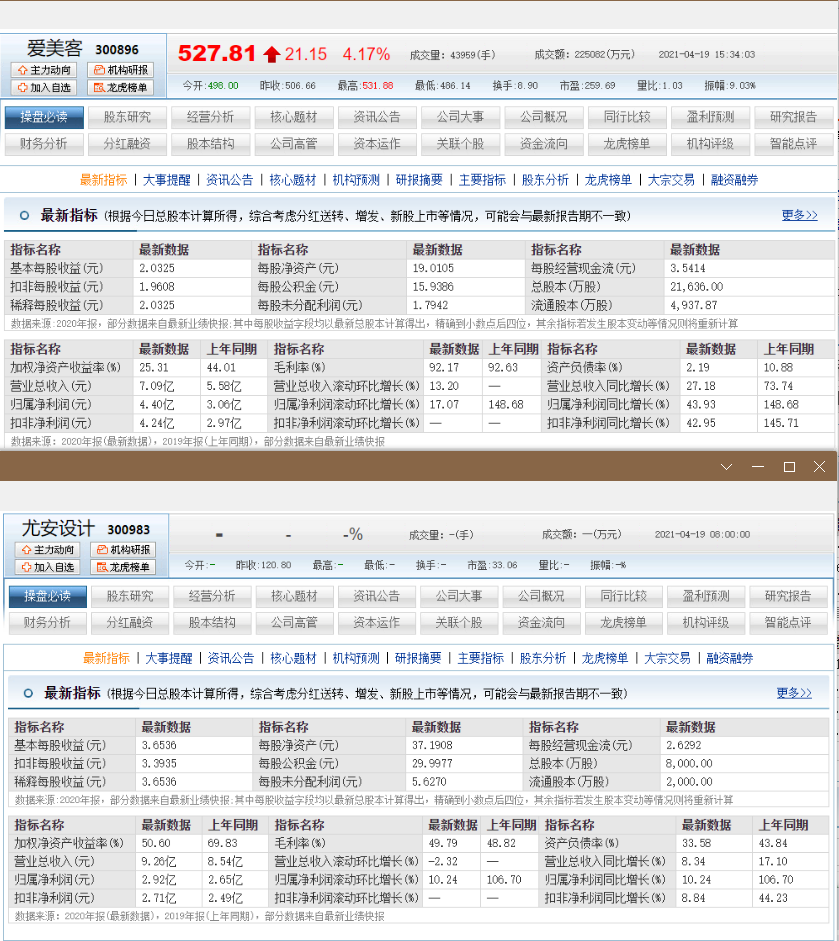Click 尤安设计 stock code 300983
Viewport: 839px width, 941px height.
(x=128, y=530)
